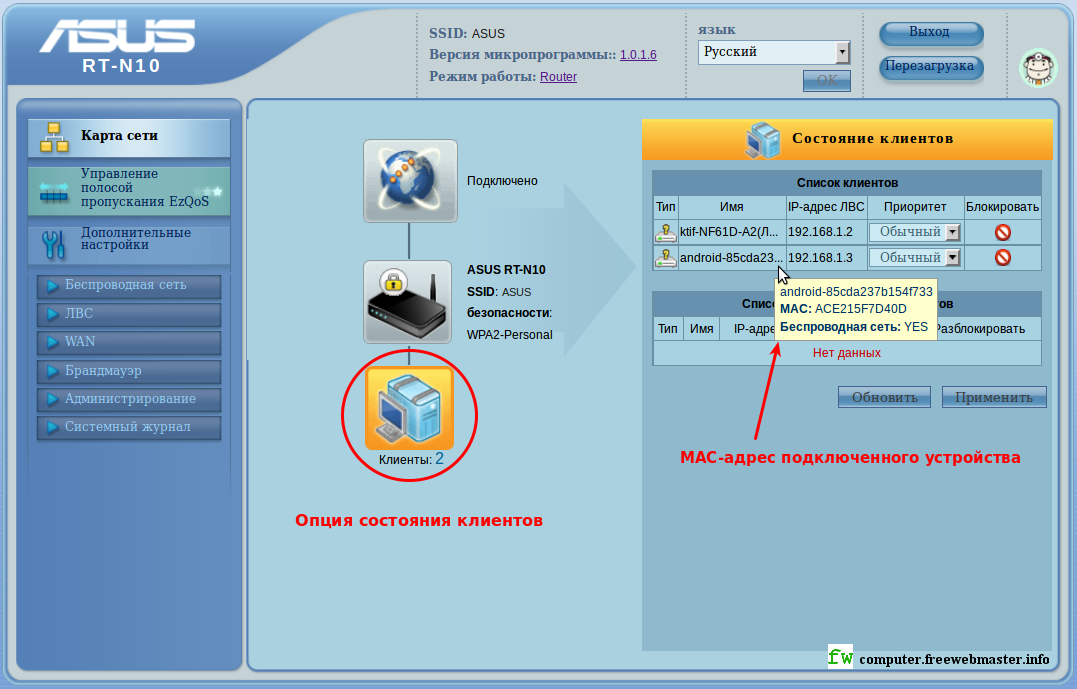This screenshot has width=1077, height=689.
Task: Click Блокировать column header
Action: pos(1002,207)
